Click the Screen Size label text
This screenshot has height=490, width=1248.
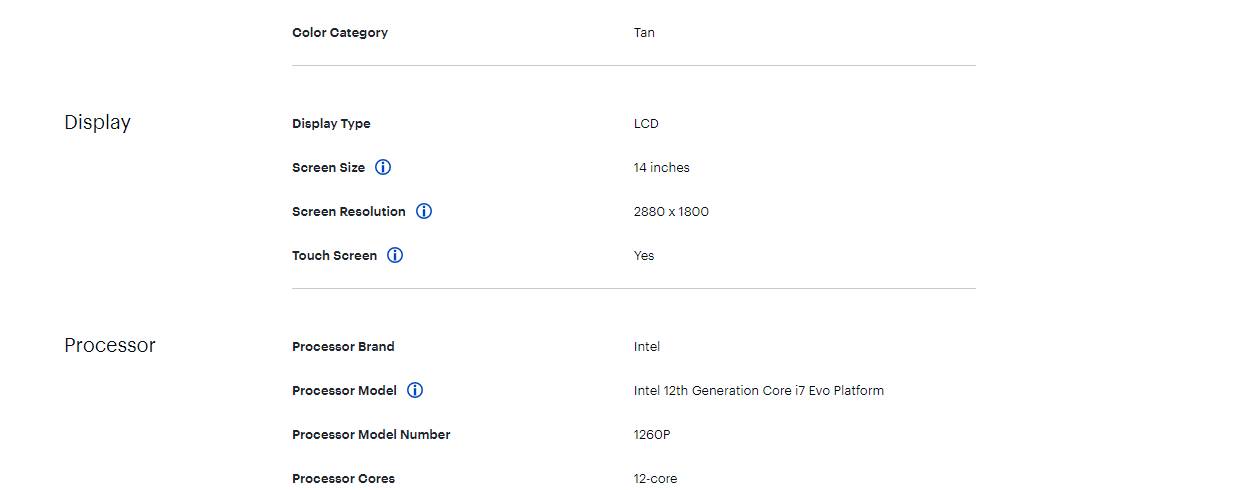coord(328,167)
